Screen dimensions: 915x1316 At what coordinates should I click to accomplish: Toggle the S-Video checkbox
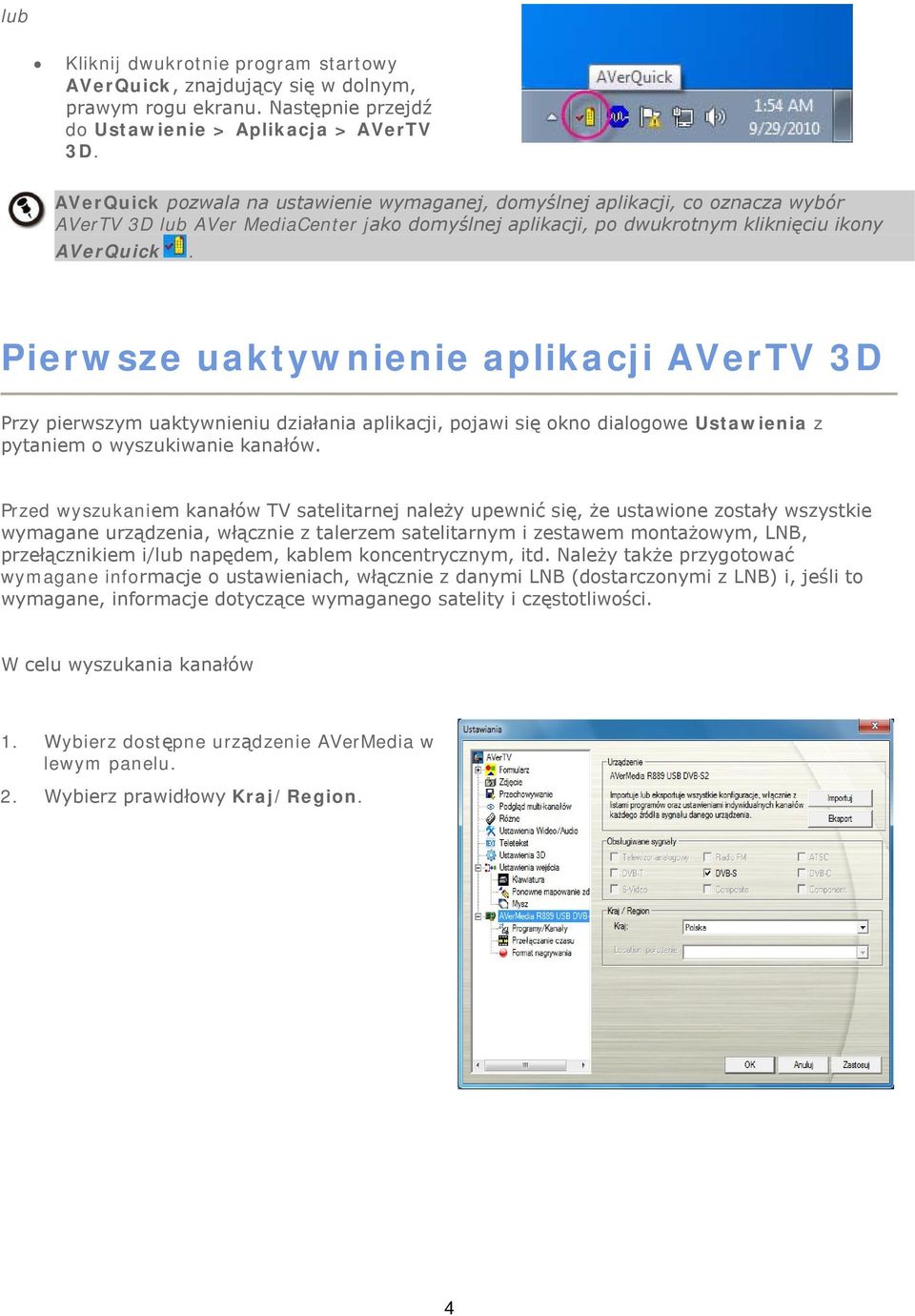(614, 889)
